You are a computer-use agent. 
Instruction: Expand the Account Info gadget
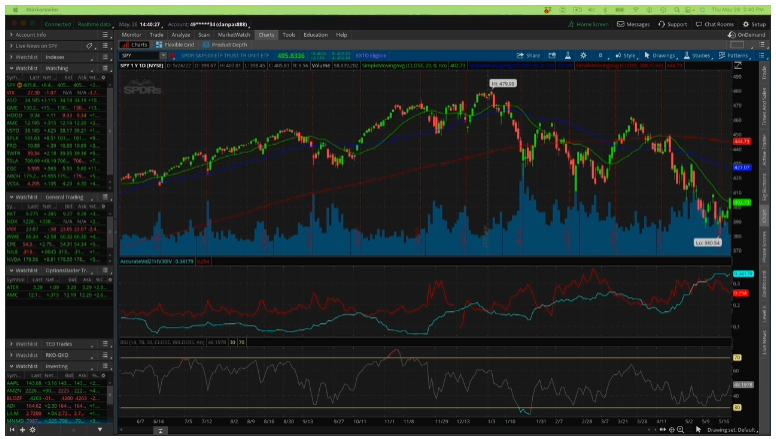(x=11, y=35)
